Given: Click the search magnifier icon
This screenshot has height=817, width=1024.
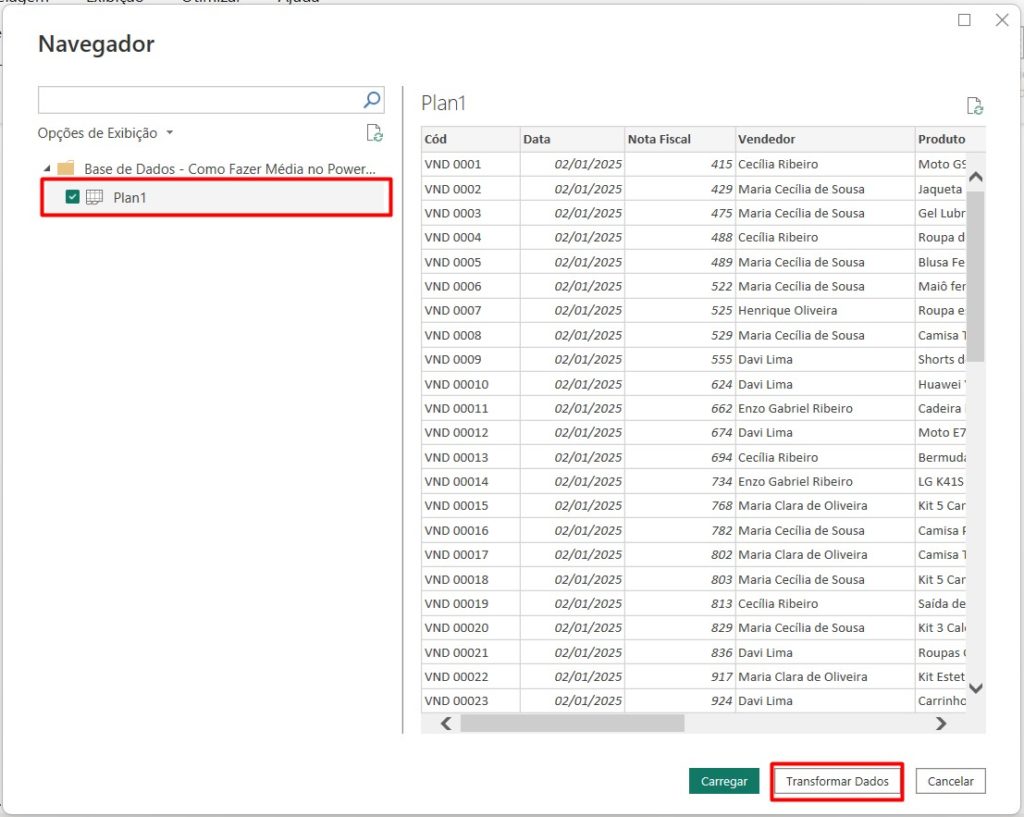Looking at the screenshot, I should click(372, 99).
